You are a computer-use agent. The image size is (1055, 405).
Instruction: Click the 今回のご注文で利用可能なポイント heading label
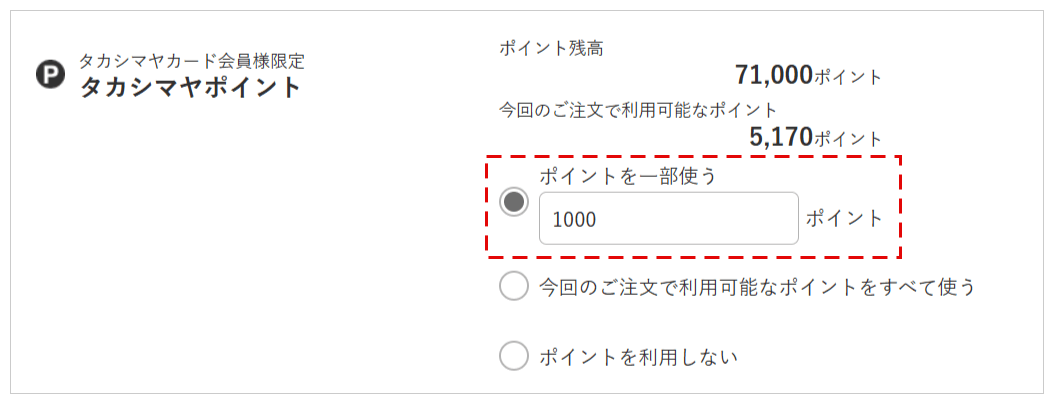[x=638, y=110]
